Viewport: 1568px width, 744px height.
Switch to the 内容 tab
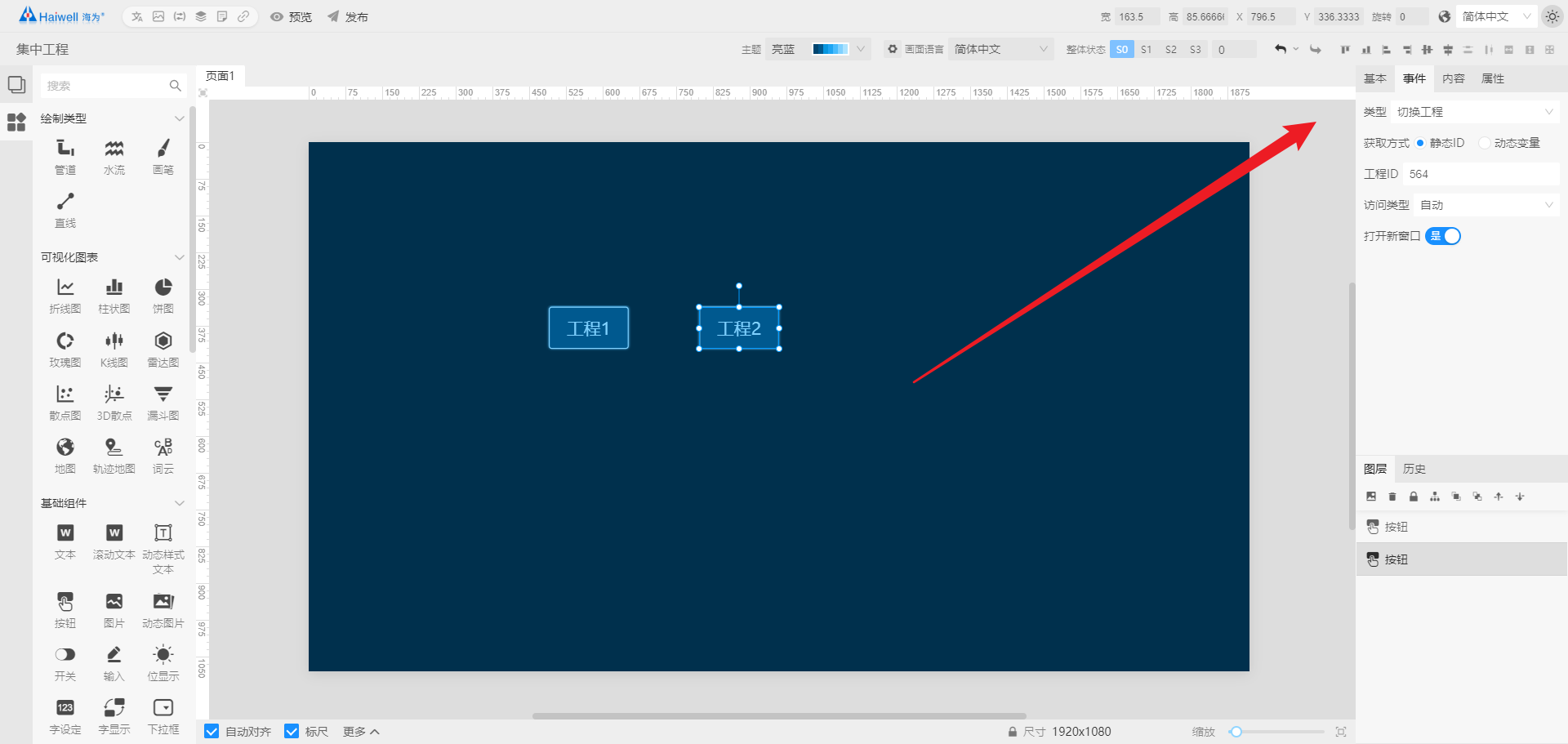coord(1454,78)
